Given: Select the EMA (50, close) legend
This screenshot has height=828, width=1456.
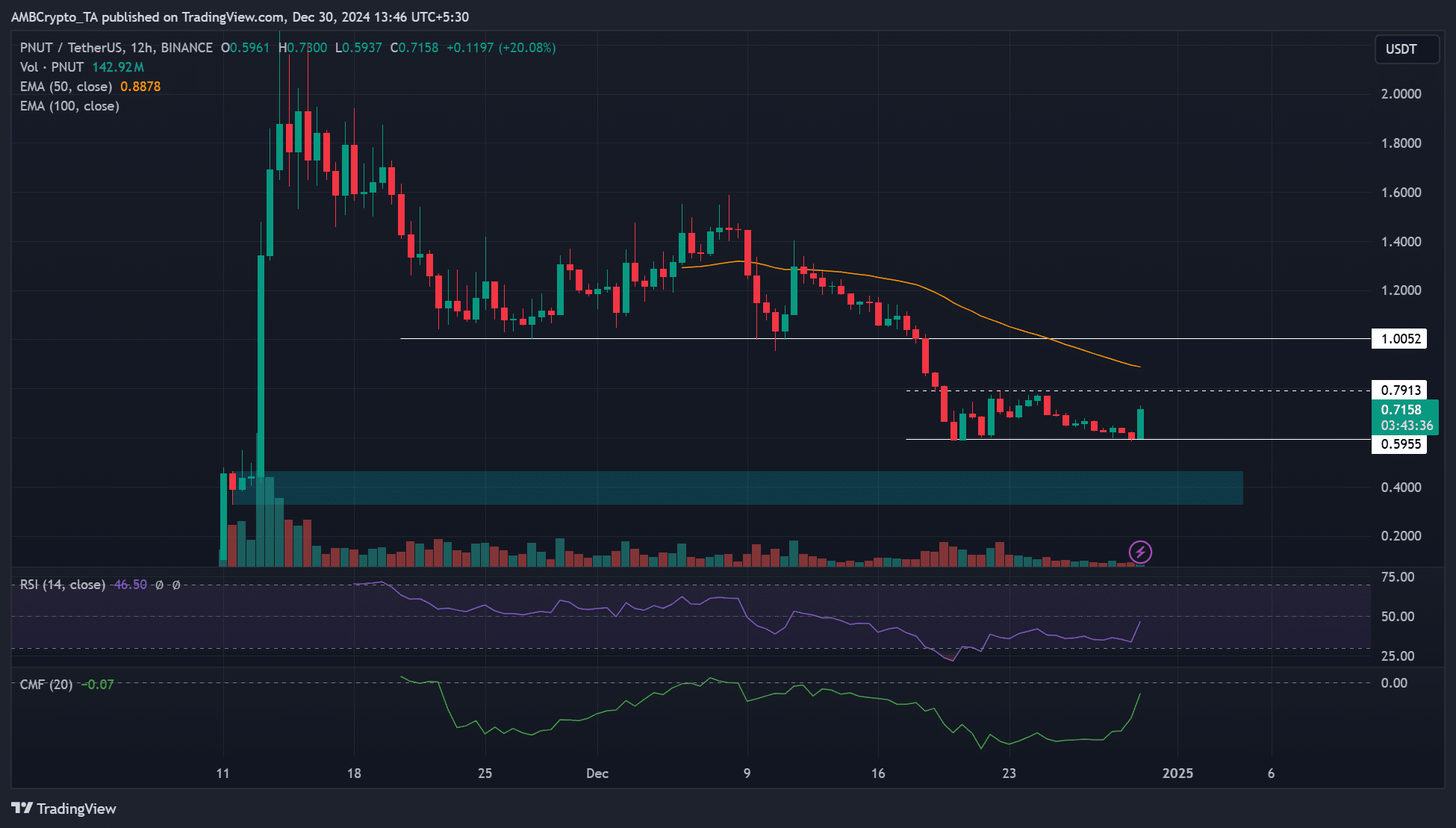Looking at the screenshot, I should point(66,87).
